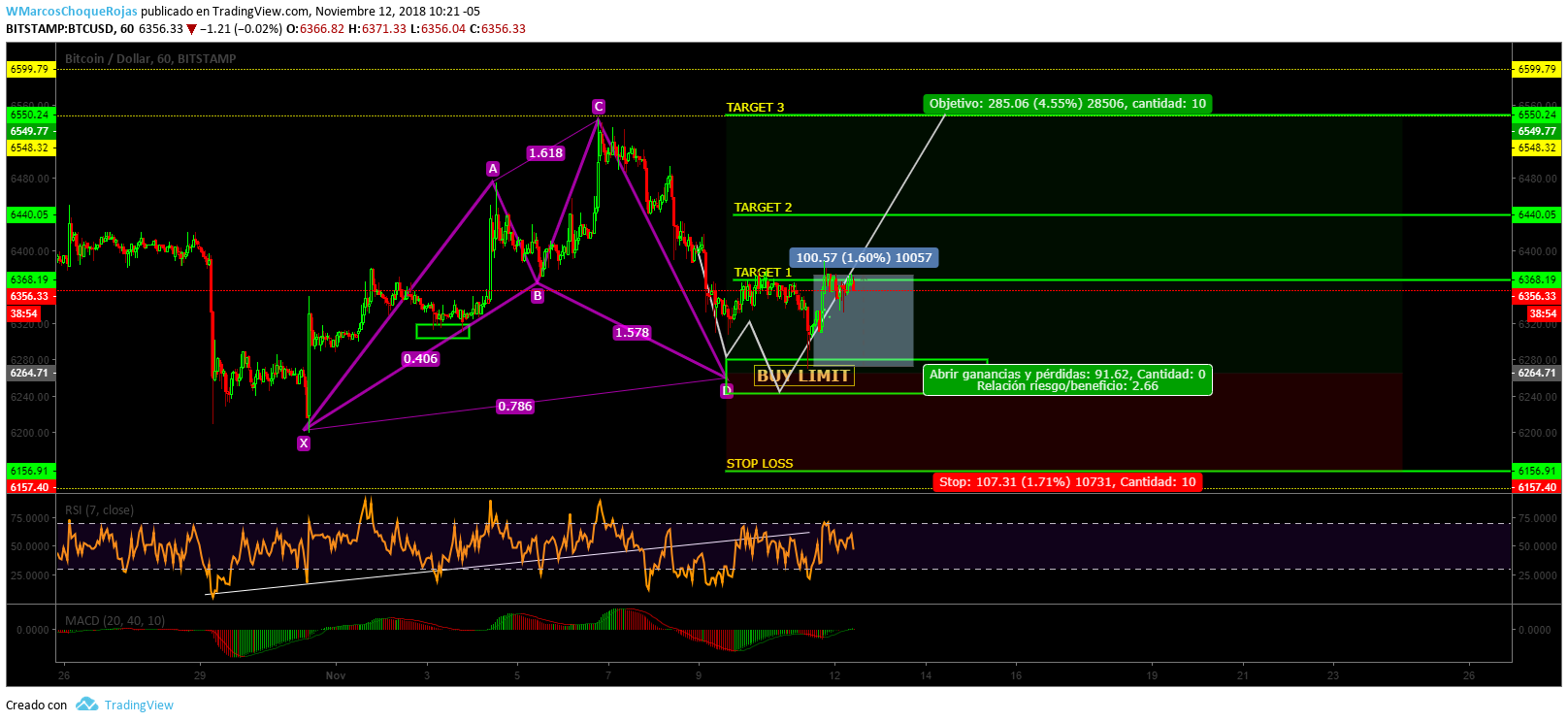Select pattern point label A

[x=493, y=169]
